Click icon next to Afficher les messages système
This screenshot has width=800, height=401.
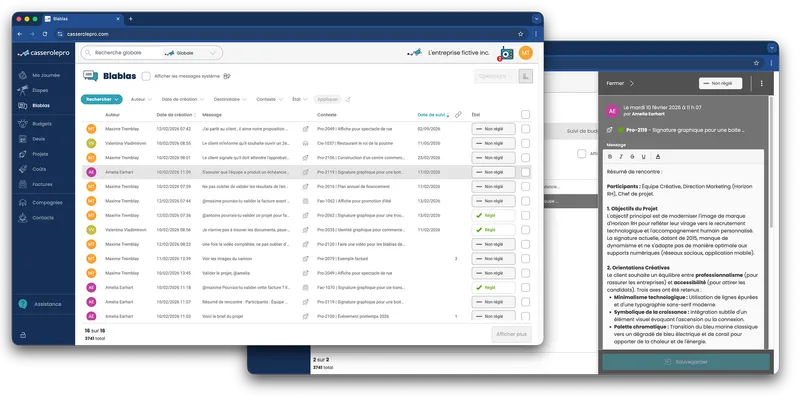pos(227,76)
